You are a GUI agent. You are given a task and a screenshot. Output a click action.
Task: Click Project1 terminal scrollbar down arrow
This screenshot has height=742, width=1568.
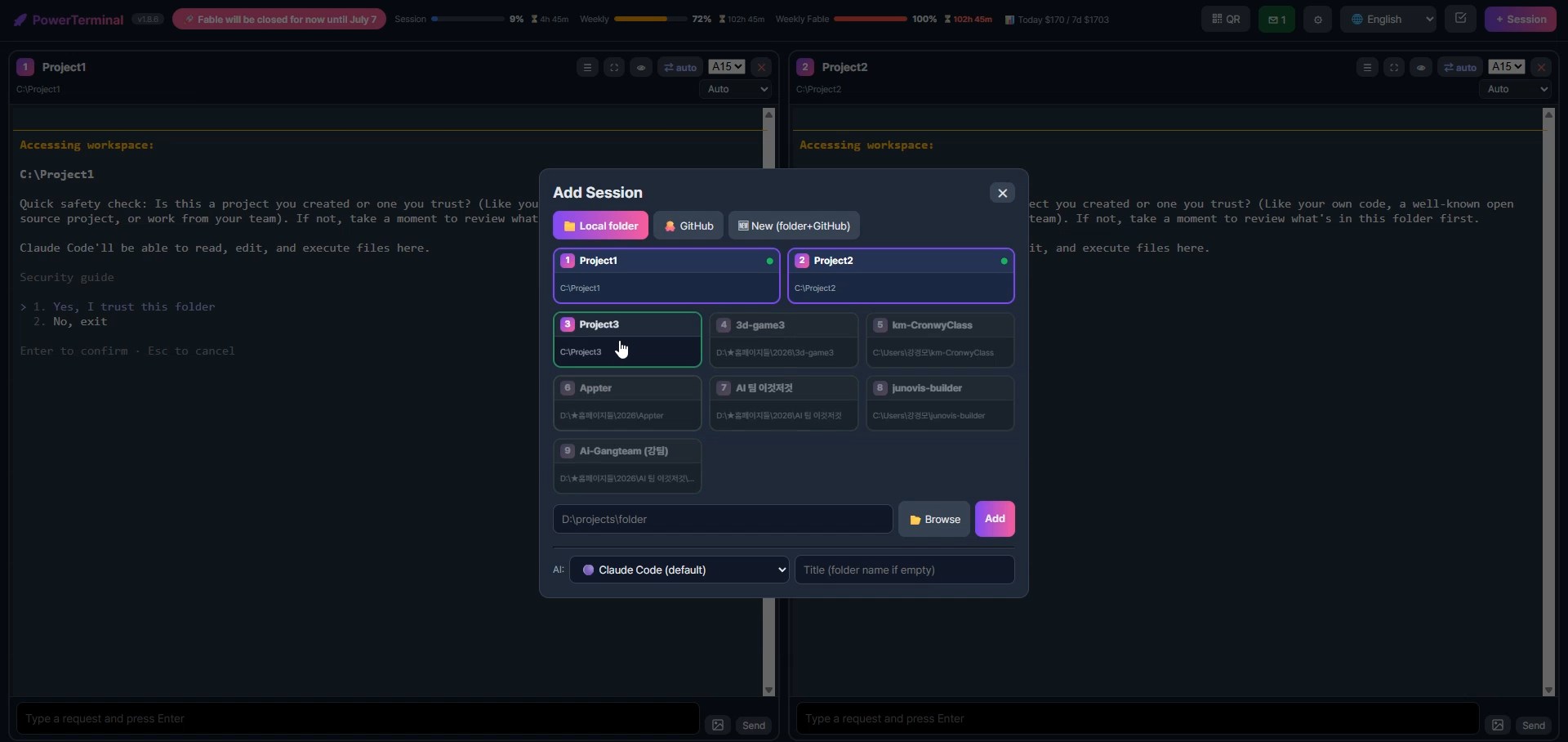click(768, 691)
